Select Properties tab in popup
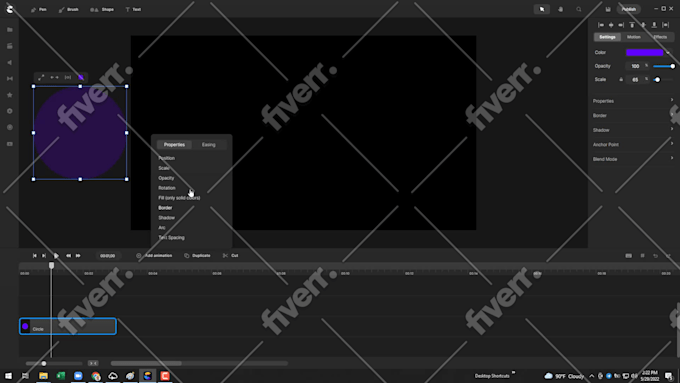 click(174, 144)
